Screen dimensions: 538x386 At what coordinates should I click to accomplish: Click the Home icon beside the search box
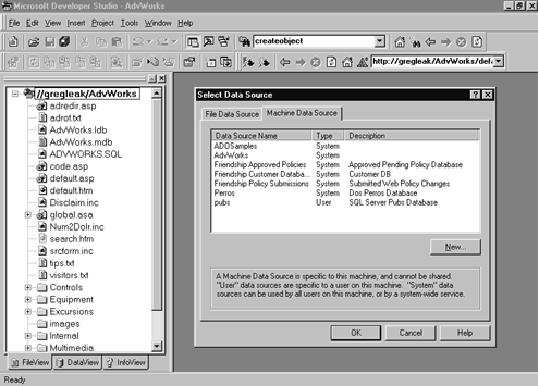pyautogui.click(x=399, y=42)
